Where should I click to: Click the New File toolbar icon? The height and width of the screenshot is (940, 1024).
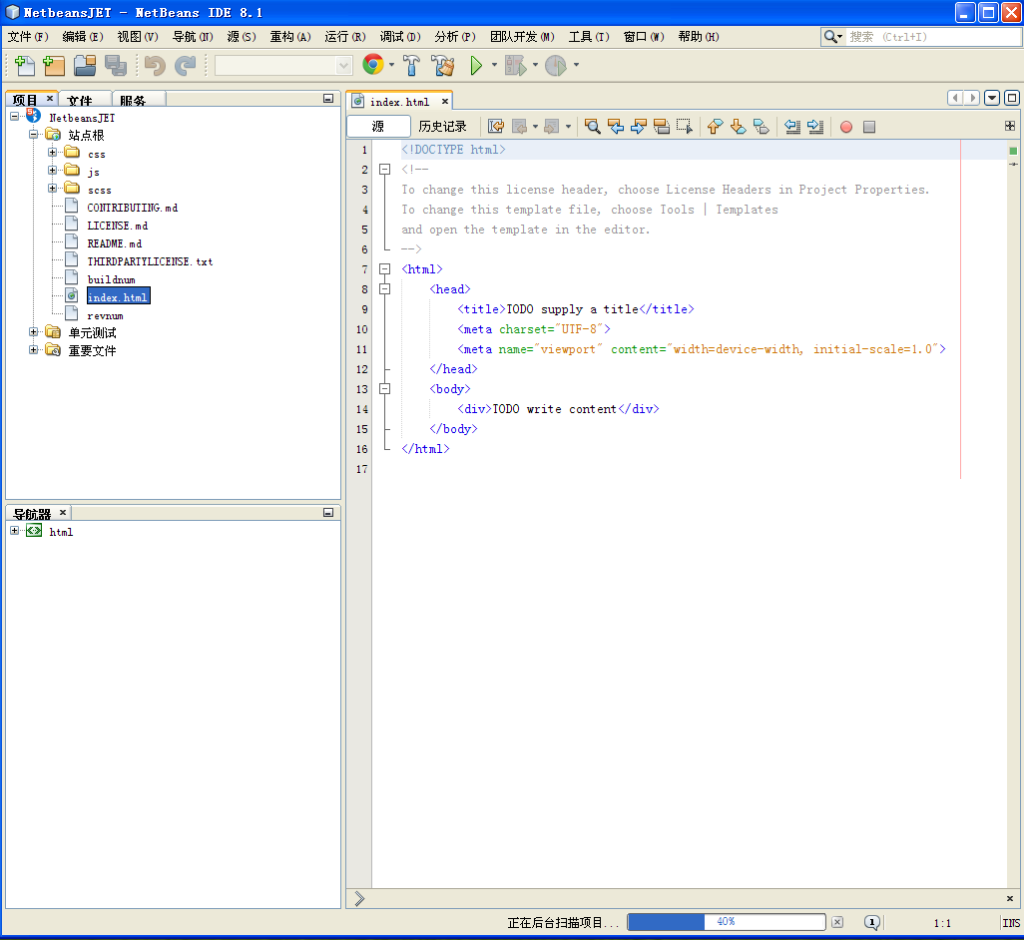24,66
